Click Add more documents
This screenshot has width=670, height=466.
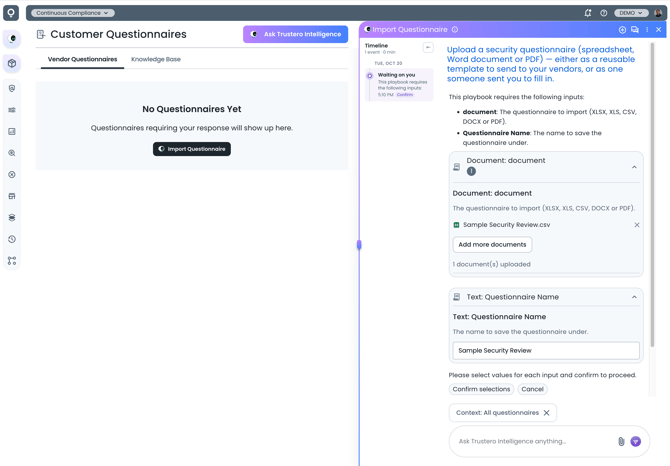tap(492, 244)
